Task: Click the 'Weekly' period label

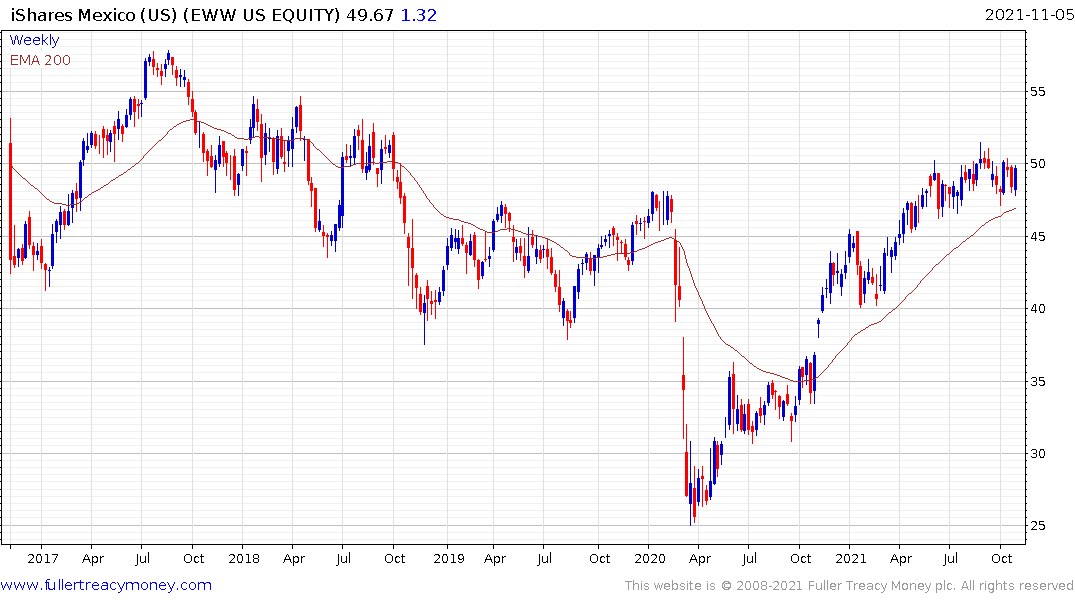Action: pos(34,40)
